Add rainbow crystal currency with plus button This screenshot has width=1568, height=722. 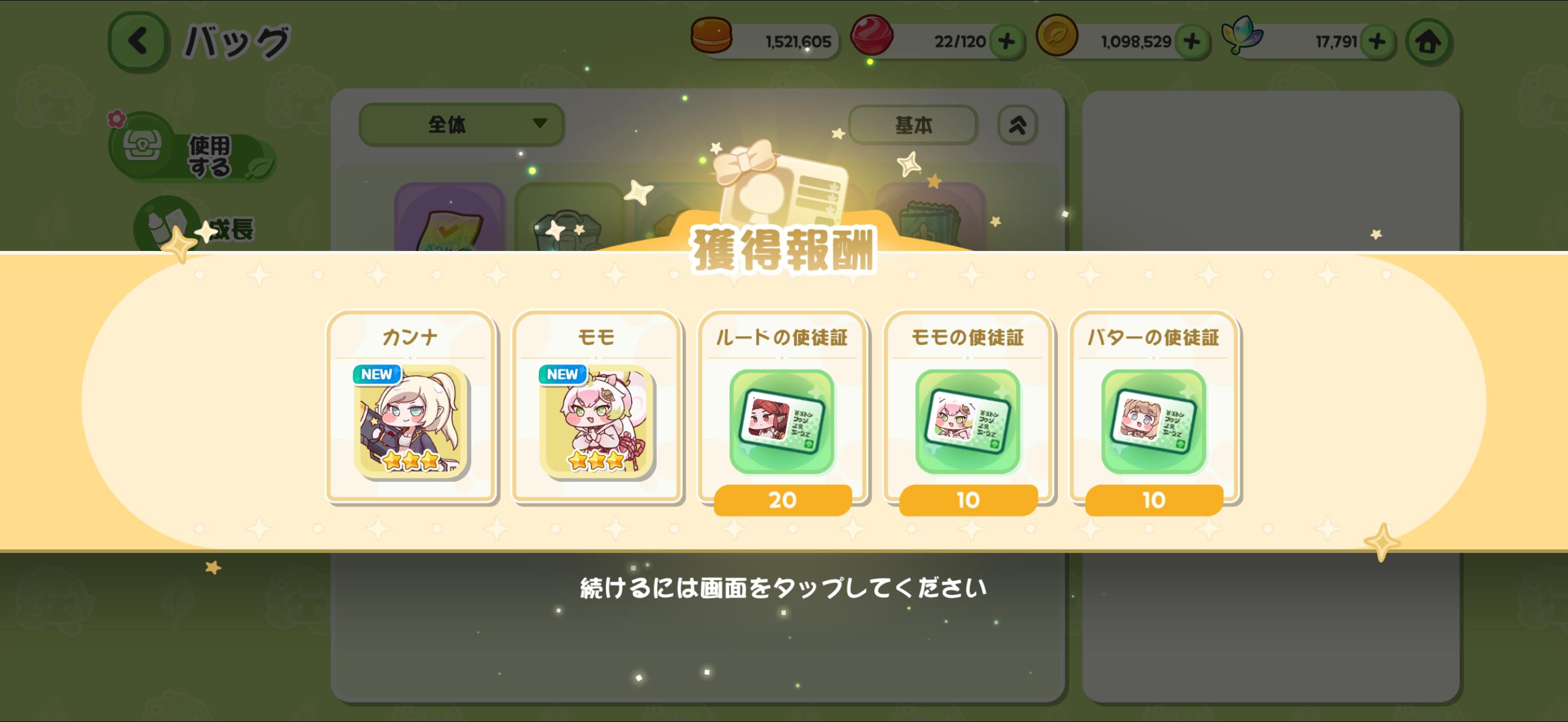pyautogui.click(x=1377, y=41)
